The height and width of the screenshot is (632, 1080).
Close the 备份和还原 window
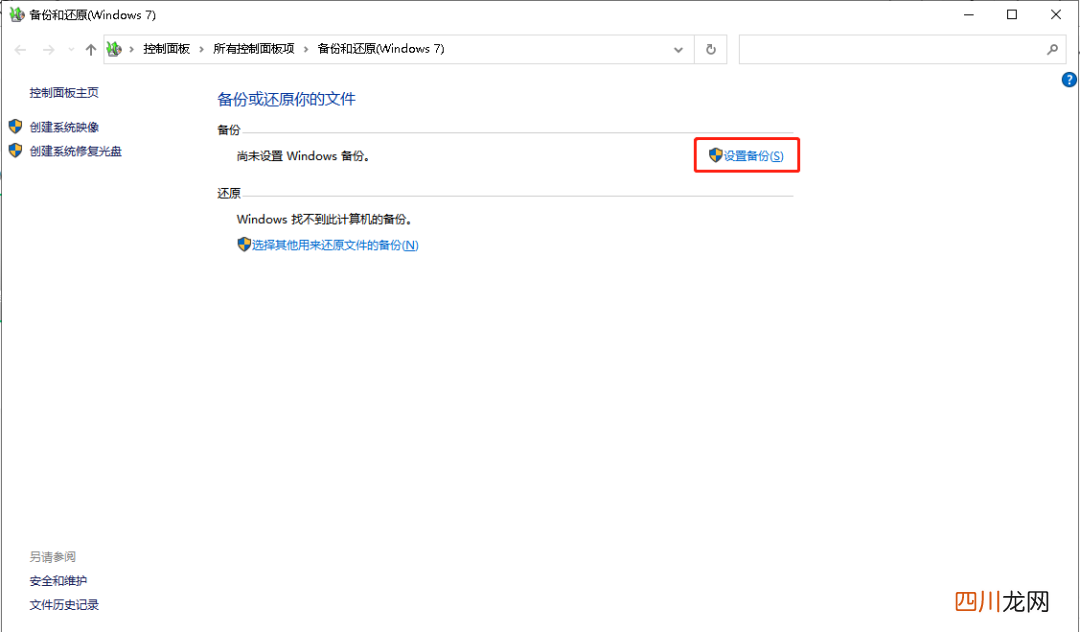[x=1056, y=14]
